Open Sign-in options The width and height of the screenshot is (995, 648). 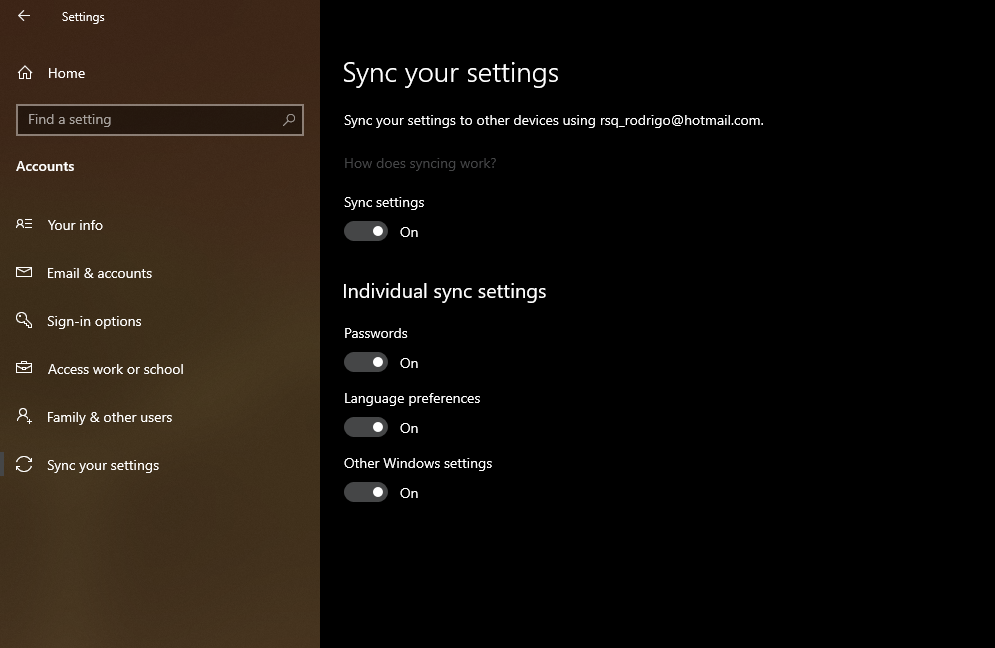pyautogui.click(x=160, y=321)
